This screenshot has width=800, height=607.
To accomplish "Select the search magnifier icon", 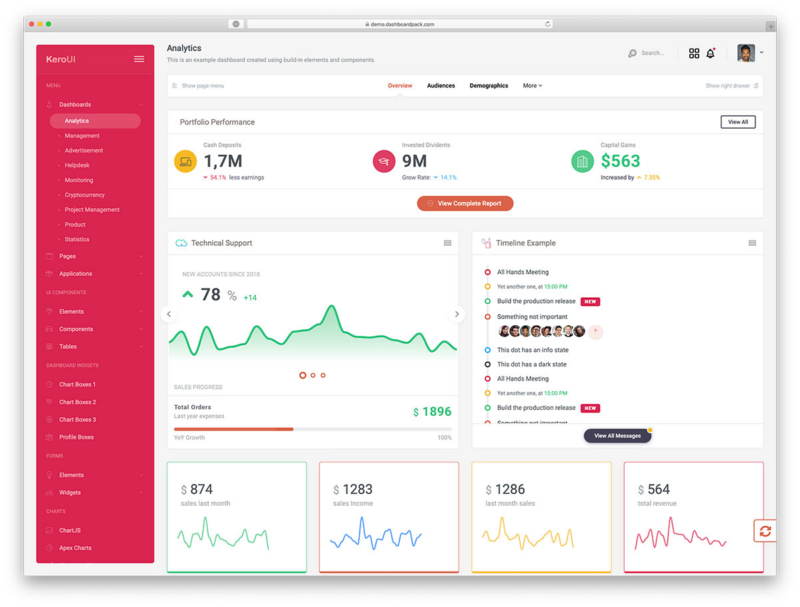I will (x=632, y=52).
